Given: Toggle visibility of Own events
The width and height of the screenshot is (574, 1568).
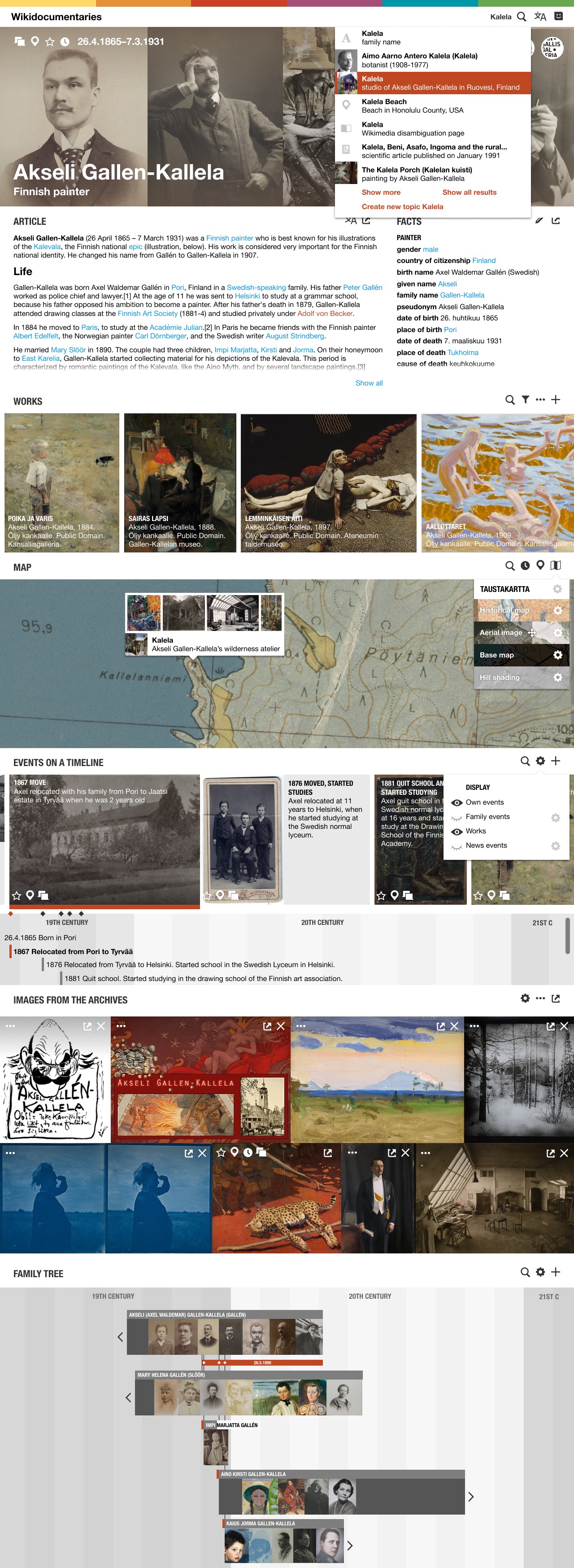Looking at the screenshot, I should pyautogui.click(x=457, y=803).
